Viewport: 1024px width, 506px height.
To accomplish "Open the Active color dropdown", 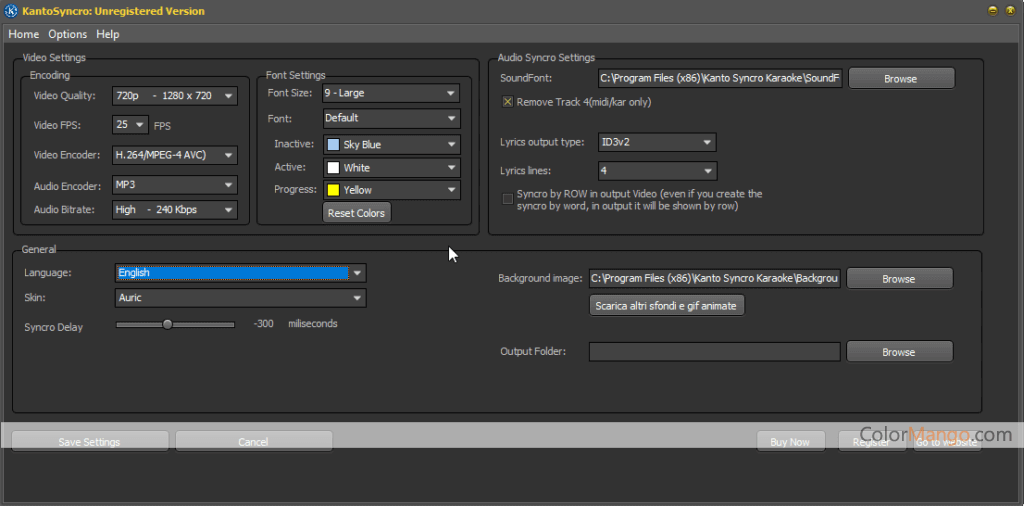I will [391, 168].
